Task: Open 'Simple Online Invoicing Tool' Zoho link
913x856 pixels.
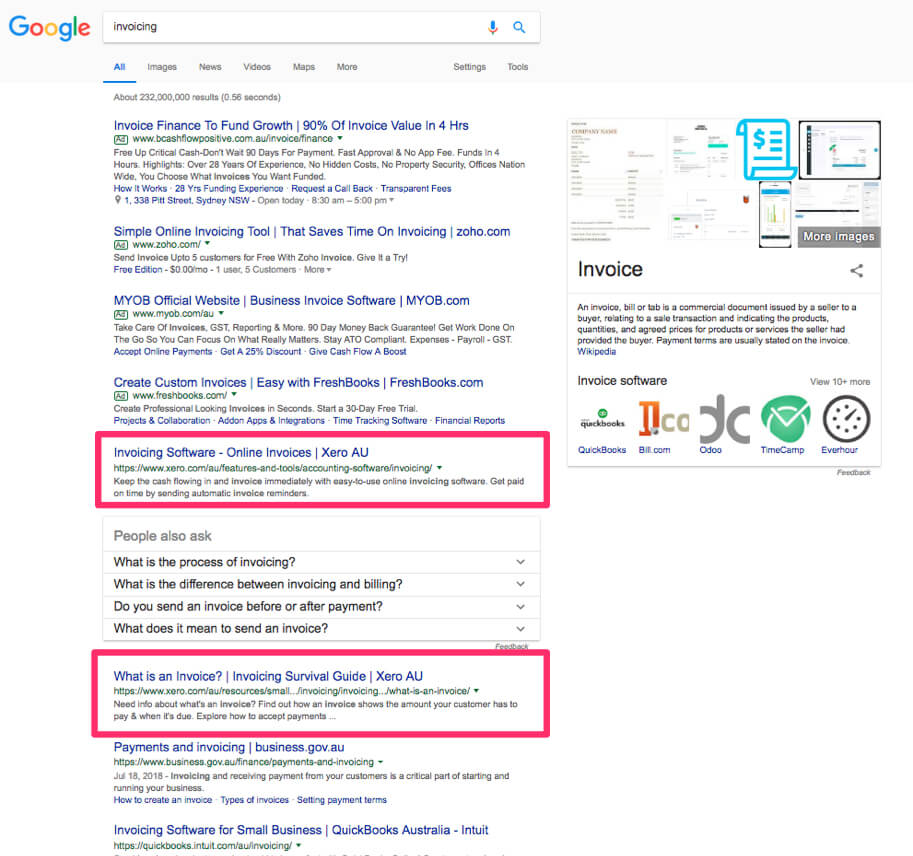Action: pyautogui.click(x=312, y=231)
